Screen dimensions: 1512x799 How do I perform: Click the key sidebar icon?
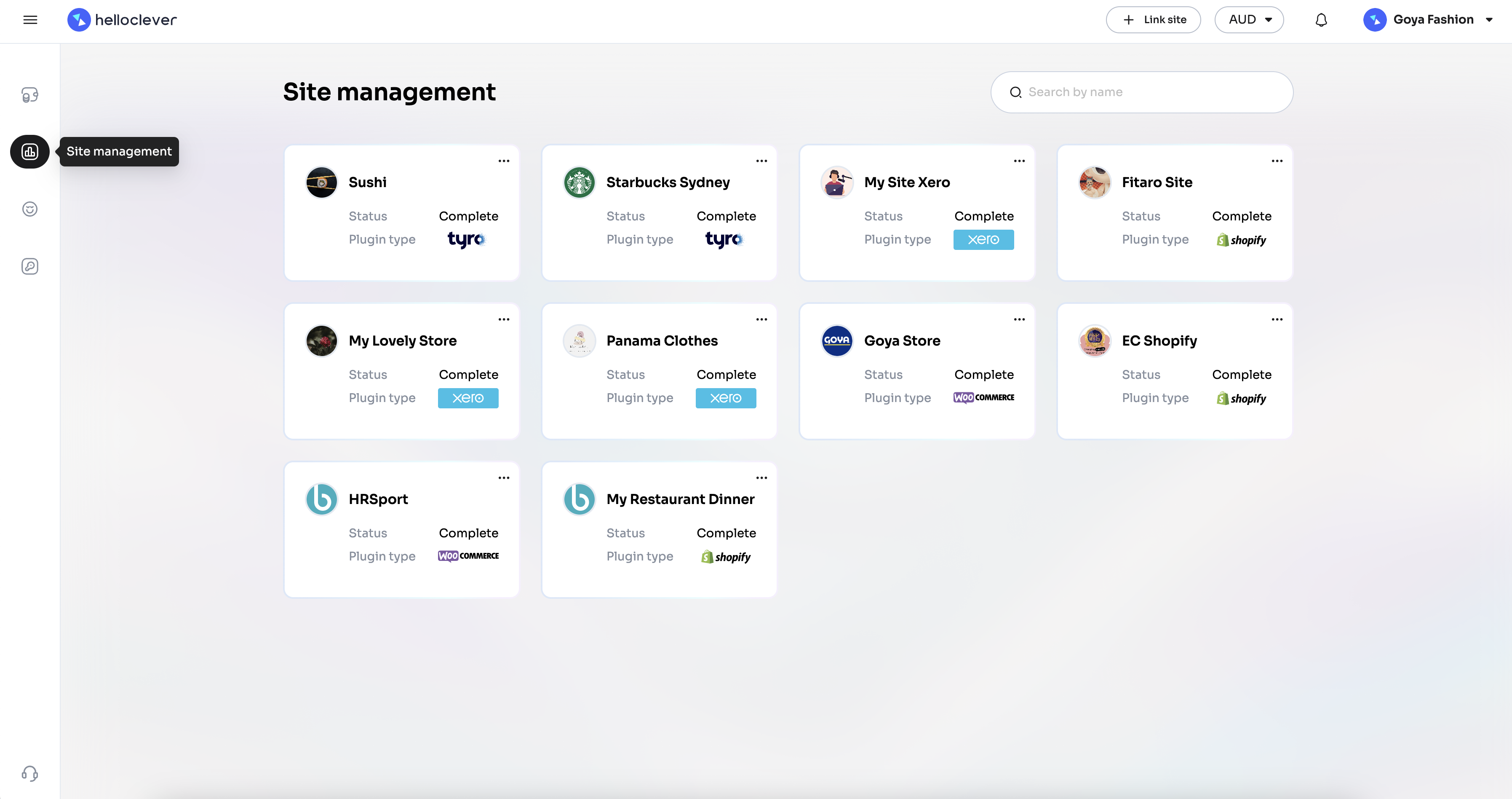[30, 266]
